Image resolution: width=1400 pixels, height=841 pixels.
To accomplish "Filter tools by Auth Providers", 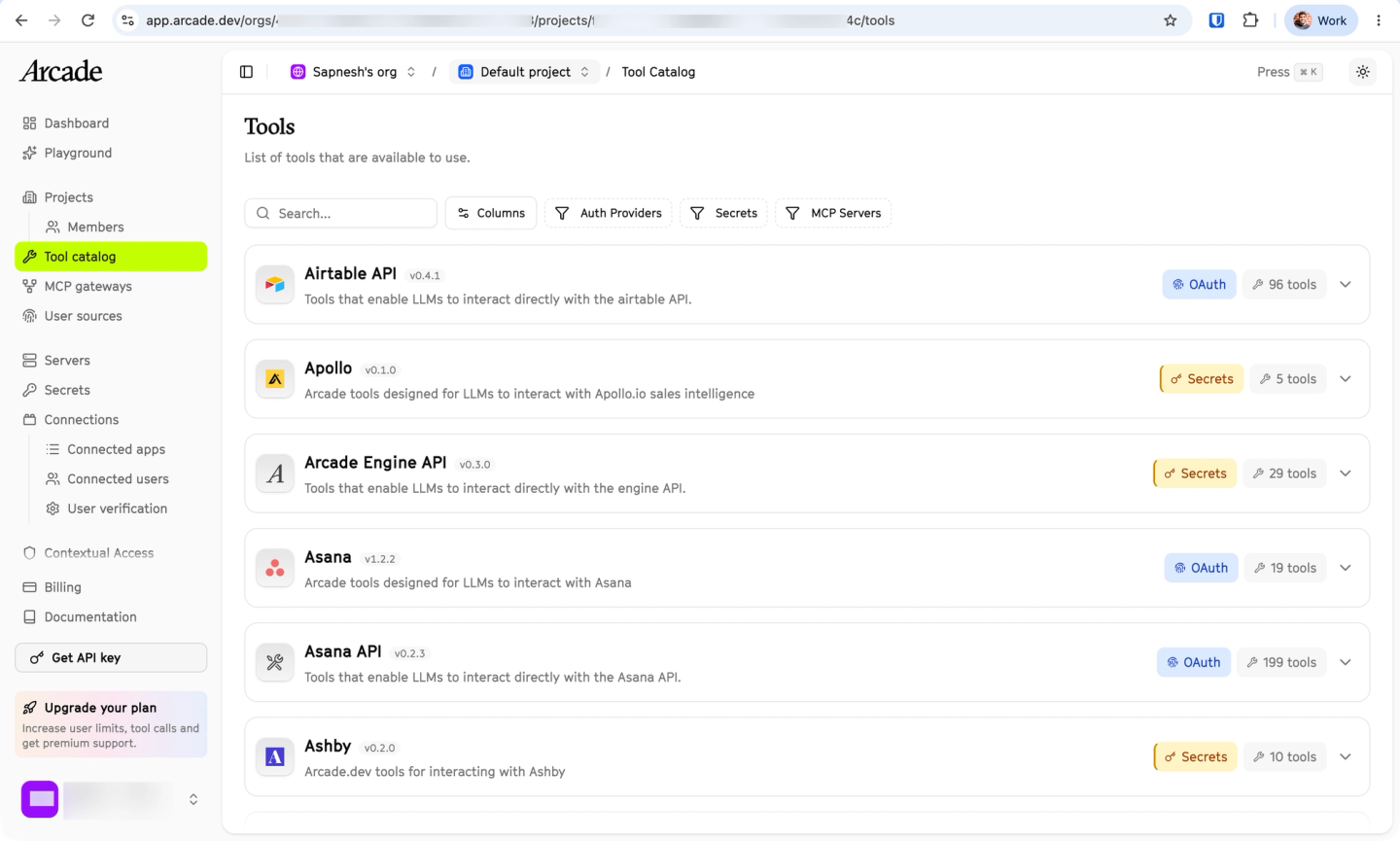I will [609, 213].
